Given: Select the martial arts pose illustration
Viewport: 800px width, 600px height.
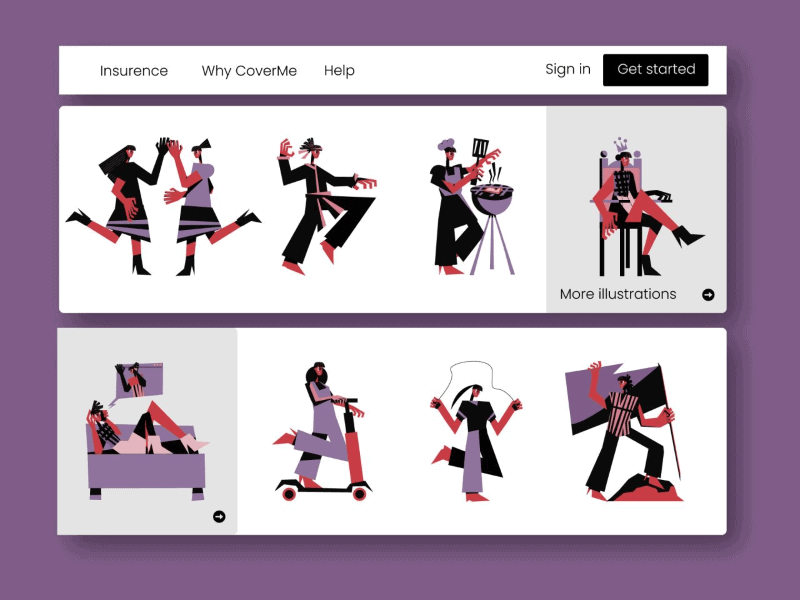Looking at the screenshot, I should coord(327,206).
